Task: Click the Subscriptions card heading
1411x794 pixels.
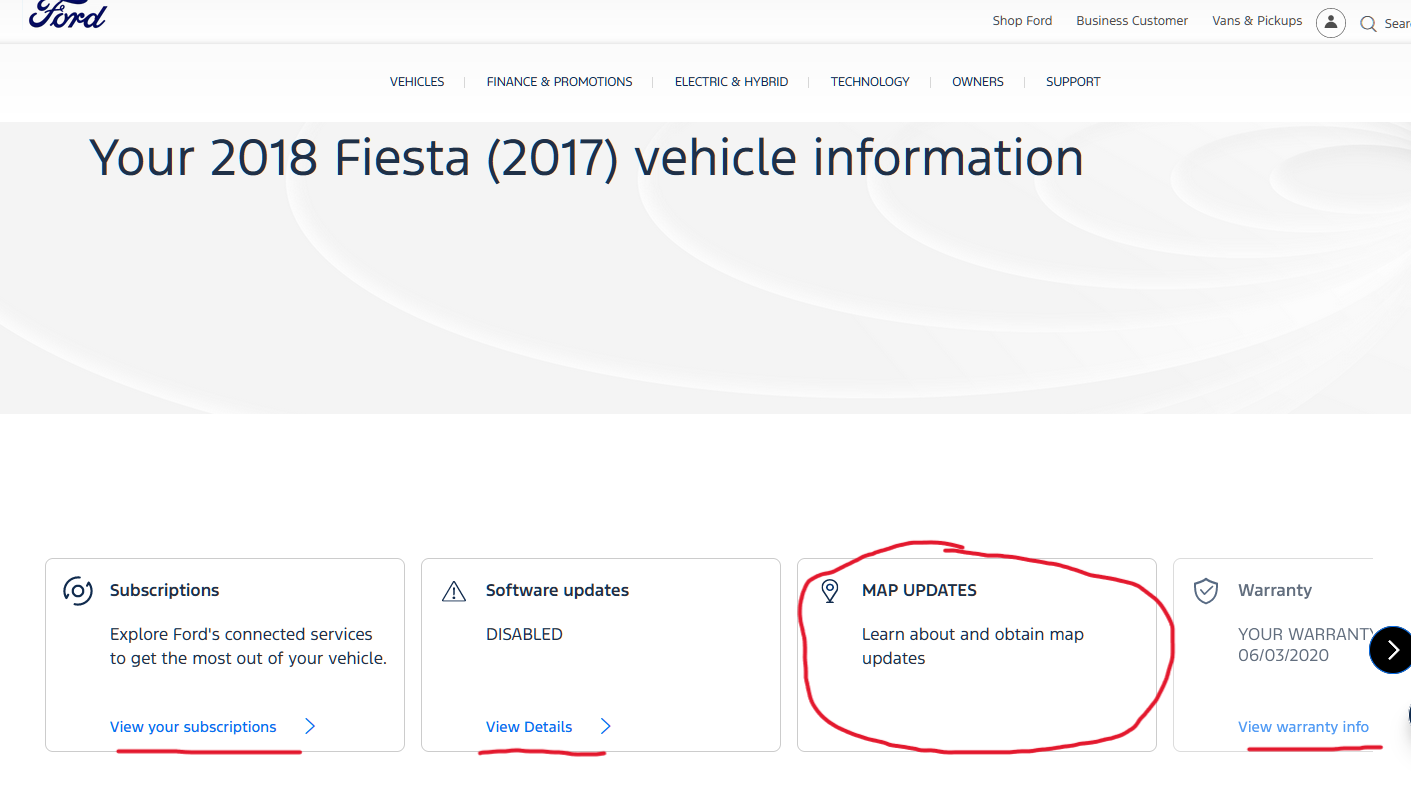Action: [x=164, y=590]
